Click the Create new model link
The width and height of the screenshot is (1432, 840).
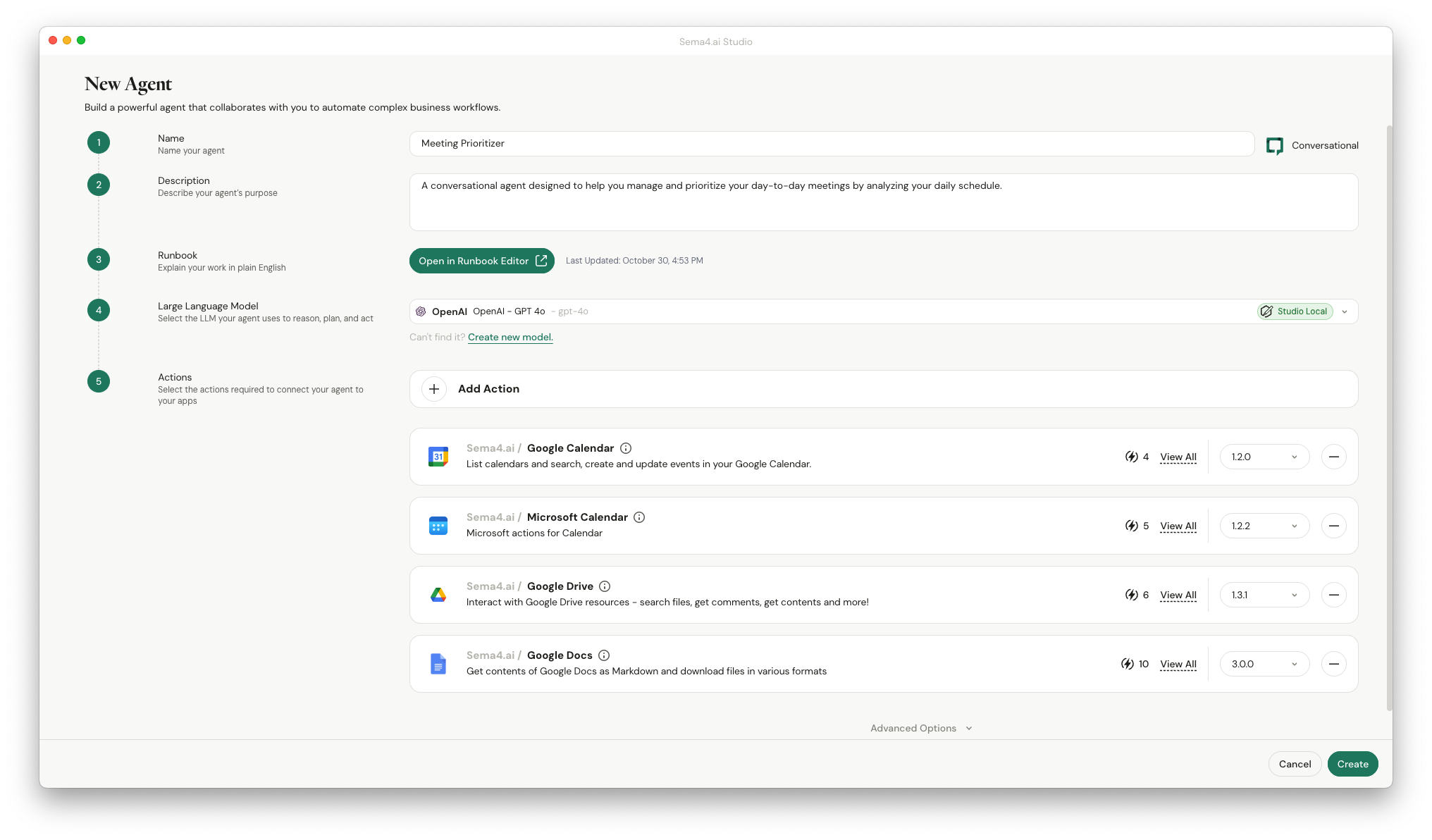pyautogui.click(x=510, y=337)
